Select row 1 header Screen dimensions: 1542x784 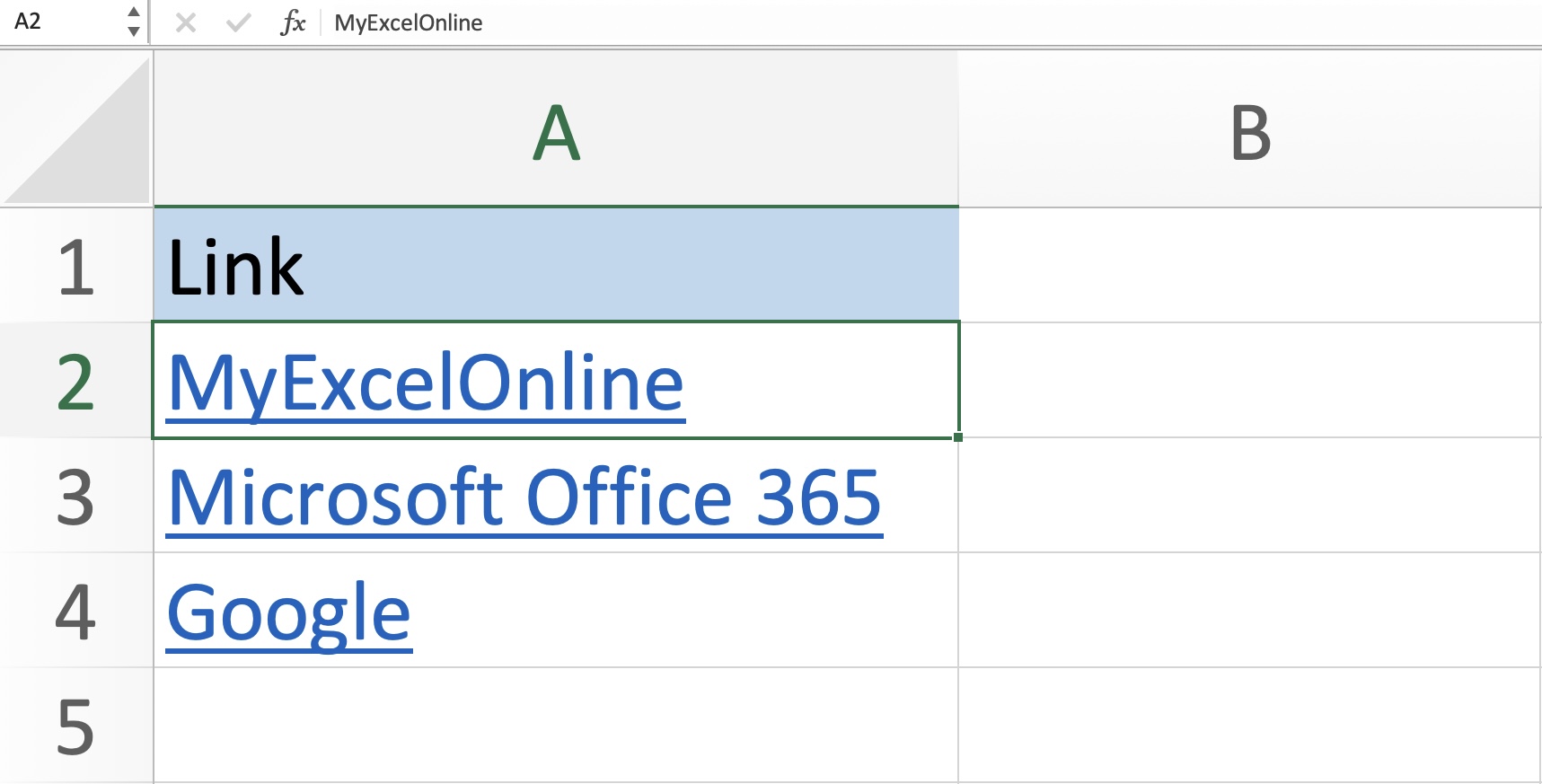(x=76, y=266)
